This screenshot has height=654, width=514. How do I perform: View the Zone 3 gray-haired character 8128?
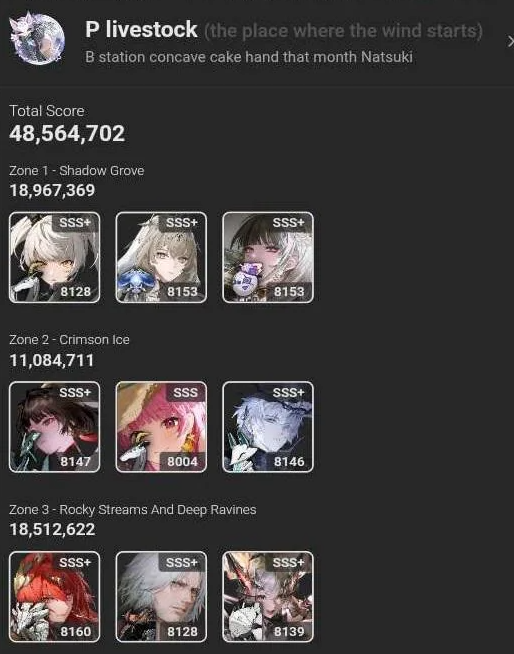pyautogui.click(x=161, y=597)
